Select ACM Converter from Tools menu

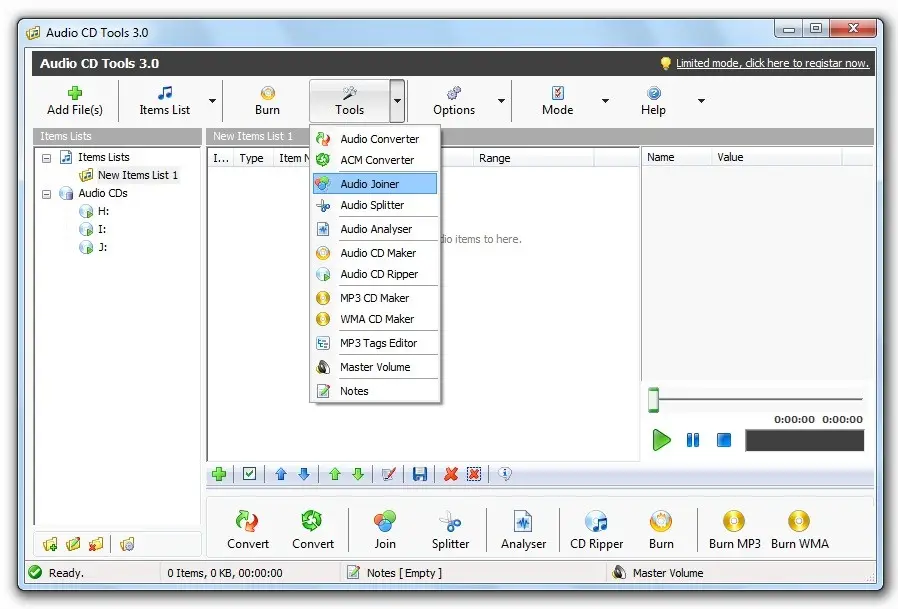tap(375, 160)
